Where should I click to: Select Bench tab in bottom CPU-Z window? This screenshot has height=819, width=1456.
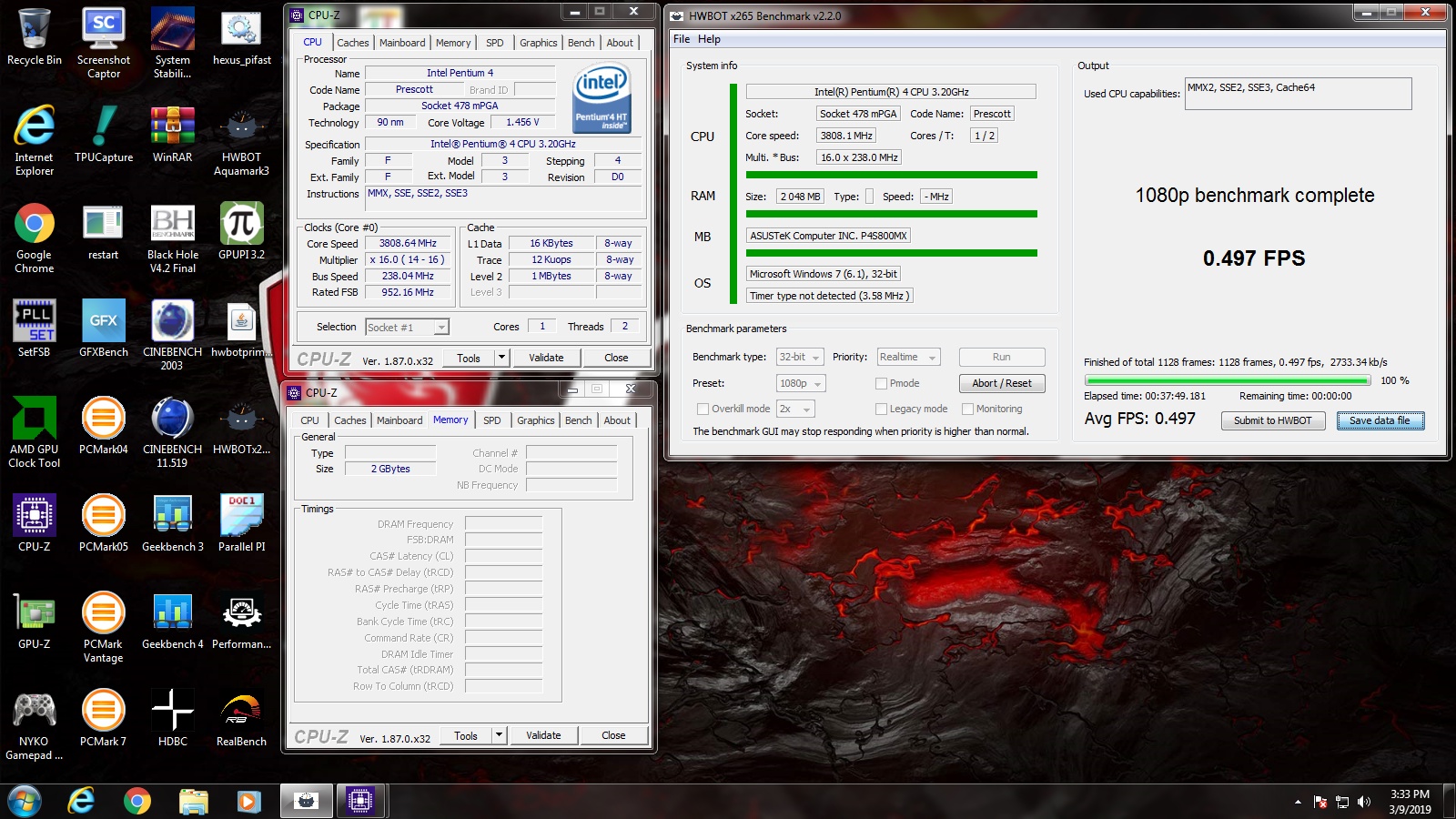(x=578, y=420)
